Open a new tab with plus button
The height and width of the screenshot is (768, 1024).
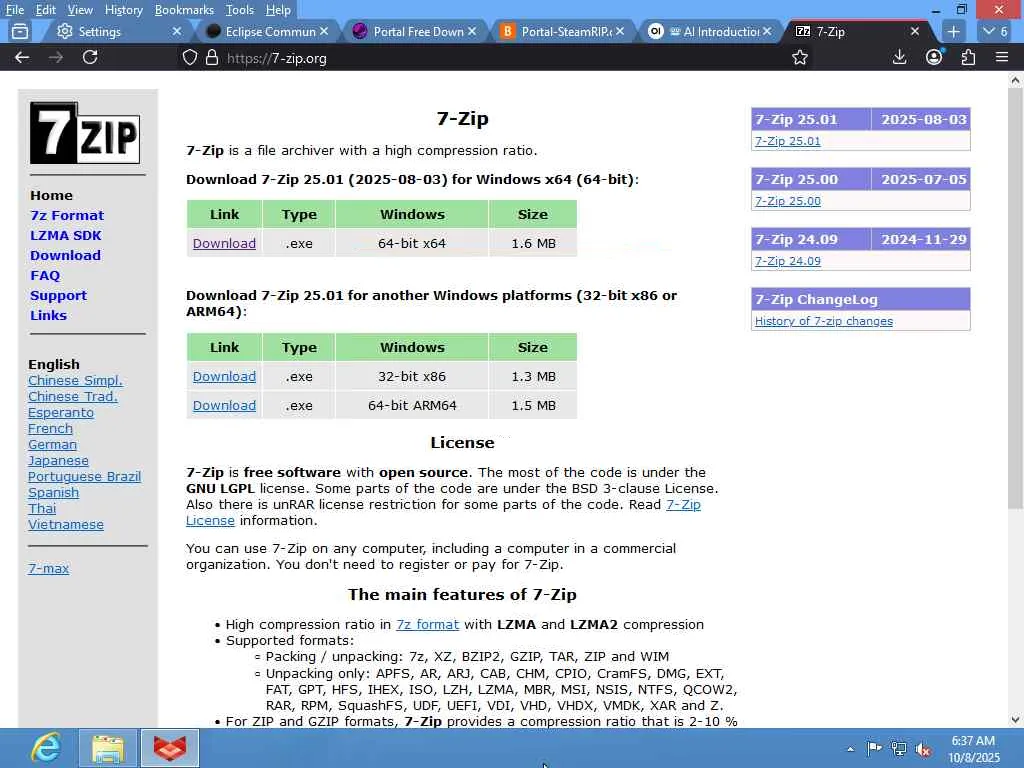click(x=953, y=31)
